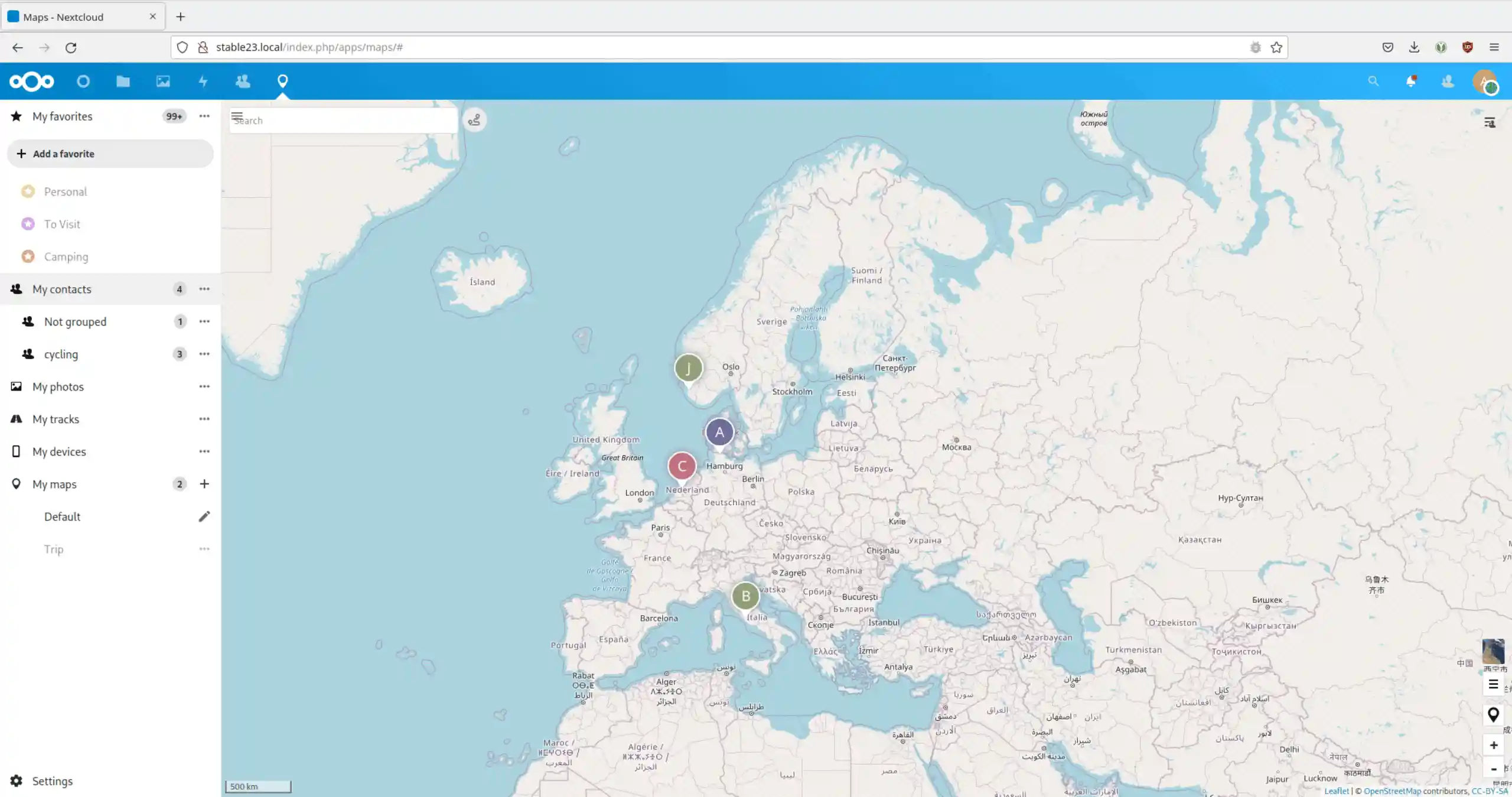1512x797 pixels.
Task: Open Trip map three-dot menu
Action: pyautogui.click(x=204, y=549)
